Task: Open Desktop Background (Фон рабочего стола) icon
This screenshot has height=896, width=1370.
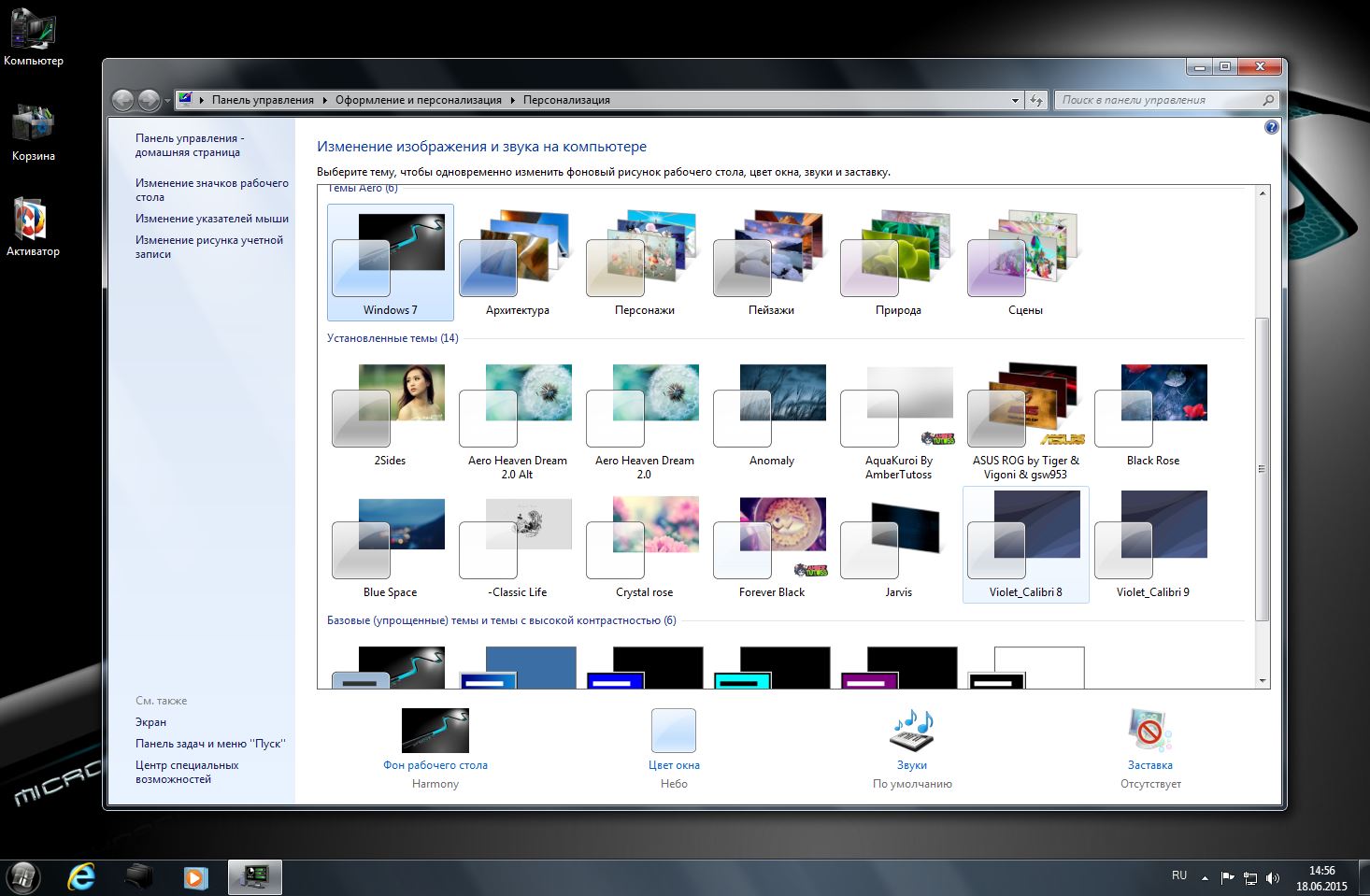Action: click(435, 731)
